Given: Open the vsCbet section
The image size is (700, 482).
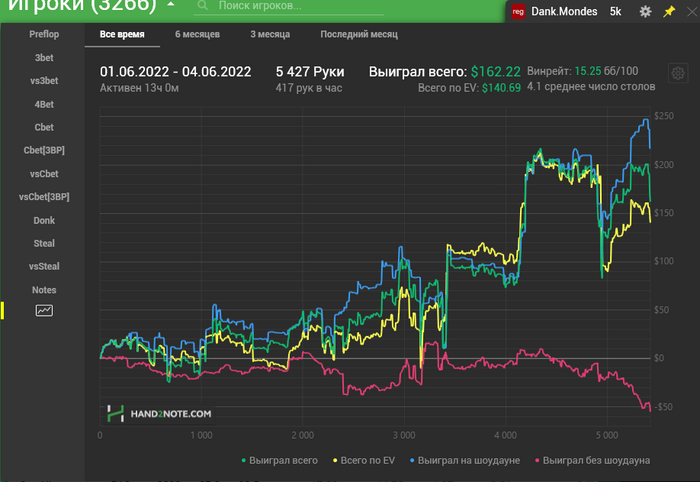Looking at the screenshot, I should [x=44, y=174].
